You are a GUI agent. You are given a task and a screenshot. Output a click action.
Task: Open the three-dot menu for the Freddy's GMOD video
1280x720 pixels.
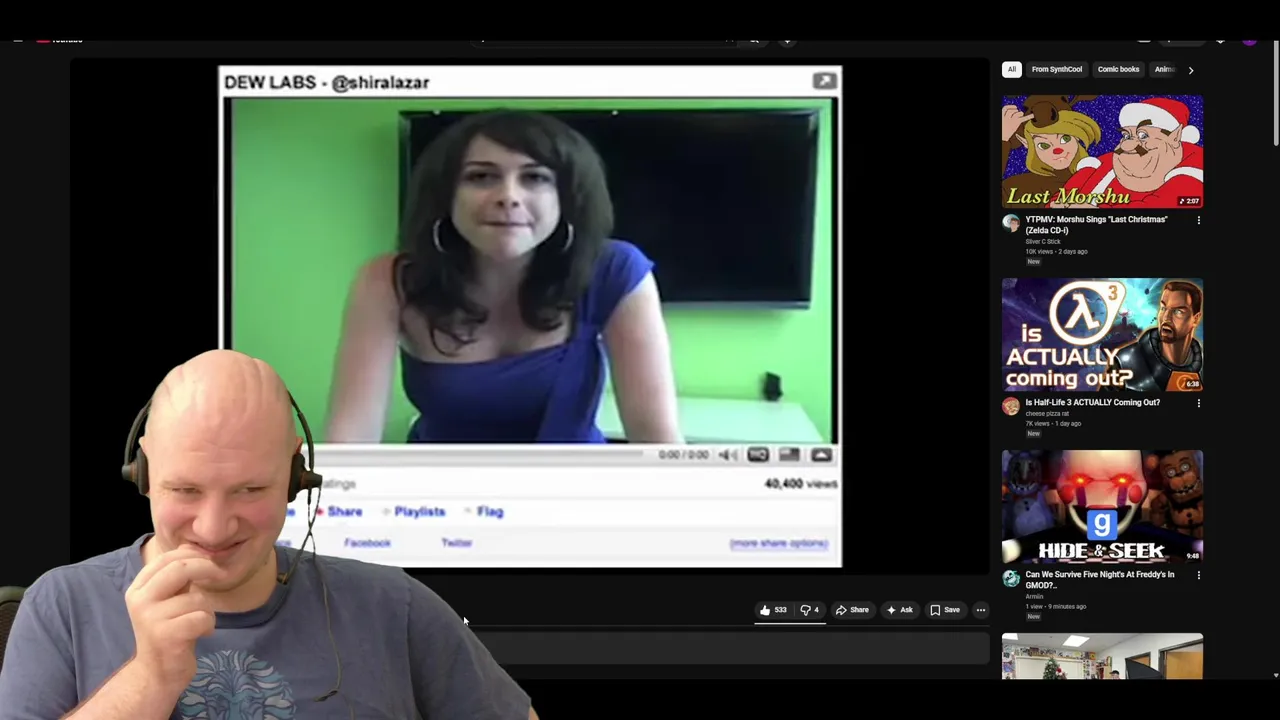point(1198,575)
